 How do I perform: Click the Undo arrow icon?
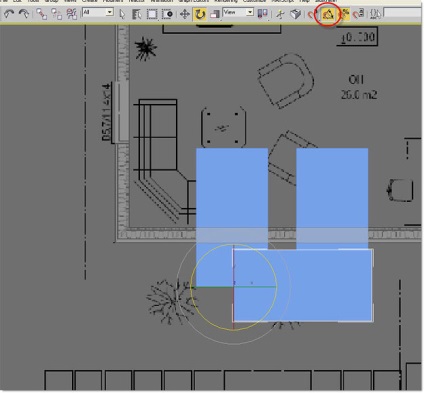[x=9, y=14]
